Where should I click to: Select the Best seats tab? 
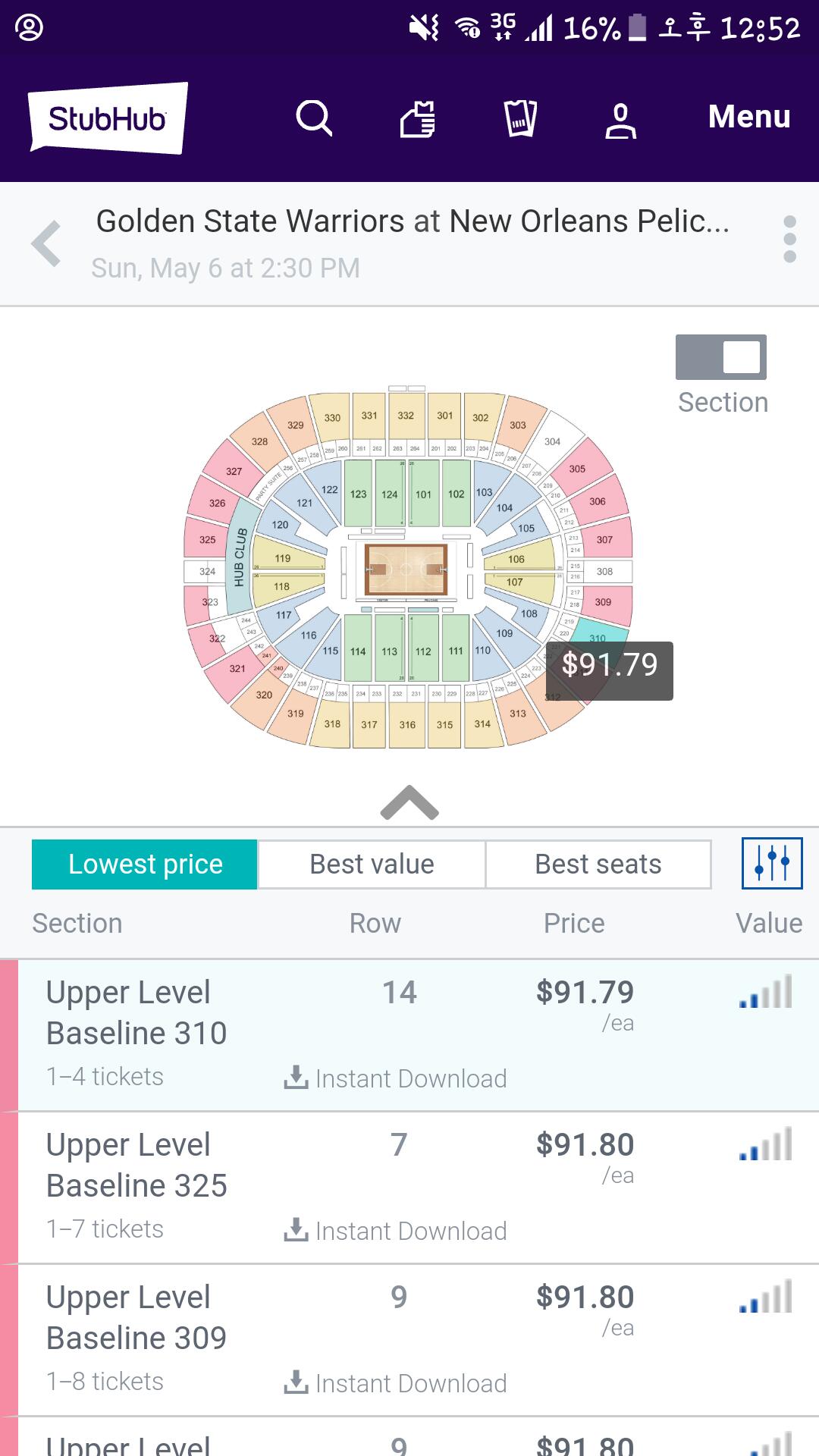coord(598,864)
